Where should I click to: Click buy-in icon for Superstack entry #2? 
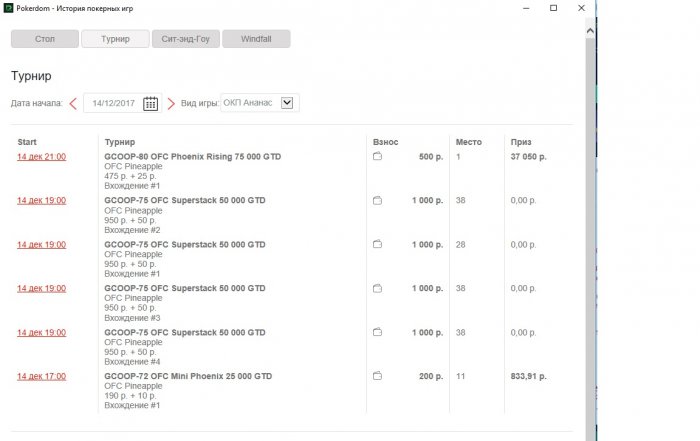[377, 200]
